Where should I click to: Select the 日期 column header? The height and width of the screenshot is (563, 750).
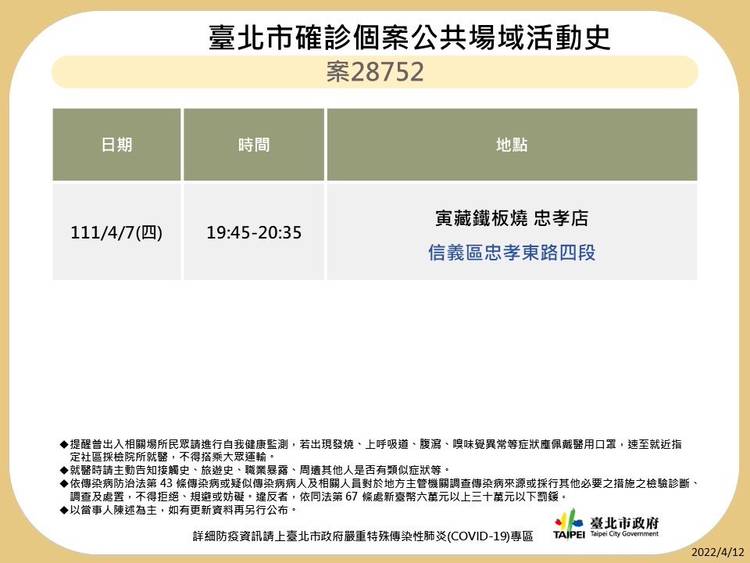tap(117, 145)
